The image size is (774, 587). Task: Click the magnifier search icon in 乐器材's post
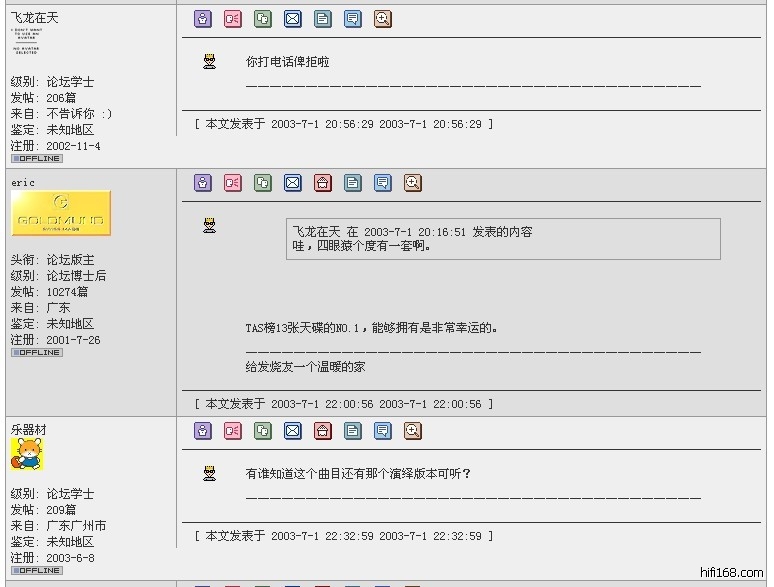tap(412, 431)
